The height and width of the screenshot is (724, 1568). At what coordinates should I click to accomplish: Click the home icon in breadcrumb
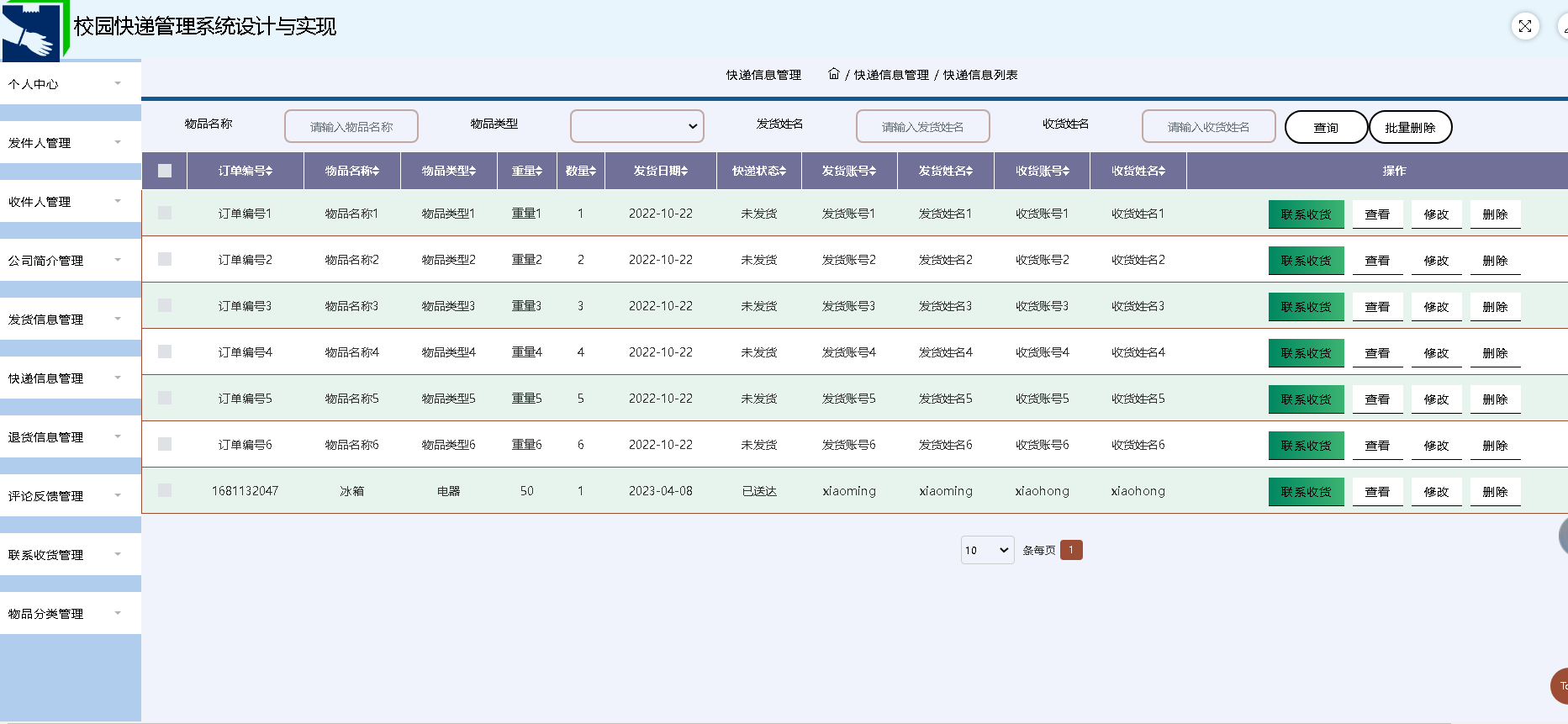[833, 74]
